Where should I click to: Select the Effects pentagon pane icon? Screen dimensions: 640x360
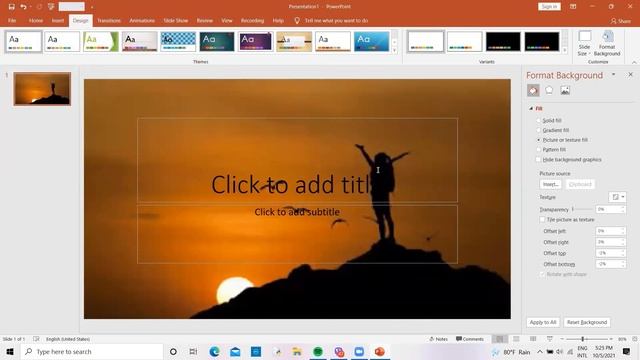pyautogui.click(x=549, y=90)
